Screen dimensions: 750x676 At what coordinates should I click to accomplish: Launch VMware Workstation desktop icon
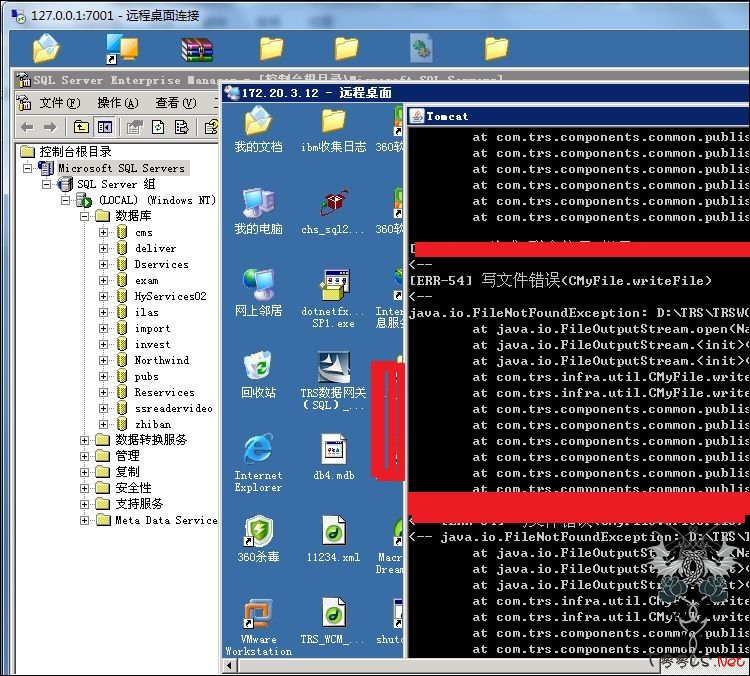tap(258, 627)
